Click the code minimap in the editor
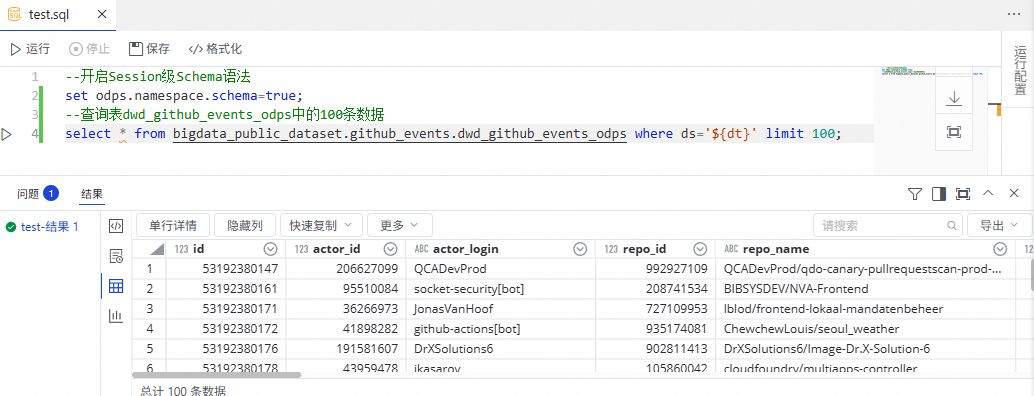Screen dimensions: 1034x396 coord(931,72)
